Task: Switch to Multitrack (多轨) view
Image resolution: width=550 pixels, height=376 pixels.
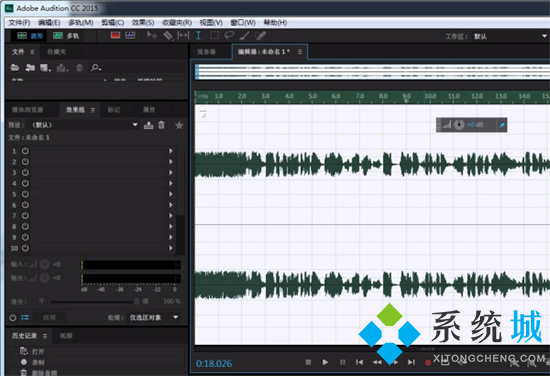Action: [x=66, y=36]
